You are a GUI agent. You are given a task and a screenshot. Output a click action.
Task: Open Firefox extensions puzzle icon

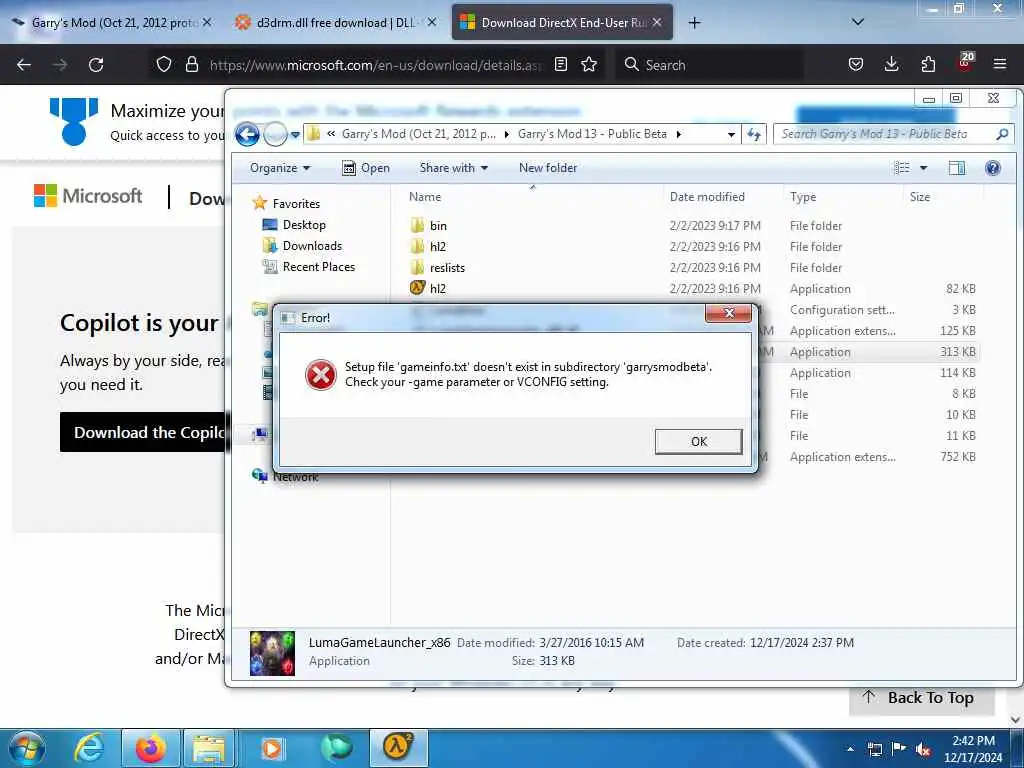[928, 64]
